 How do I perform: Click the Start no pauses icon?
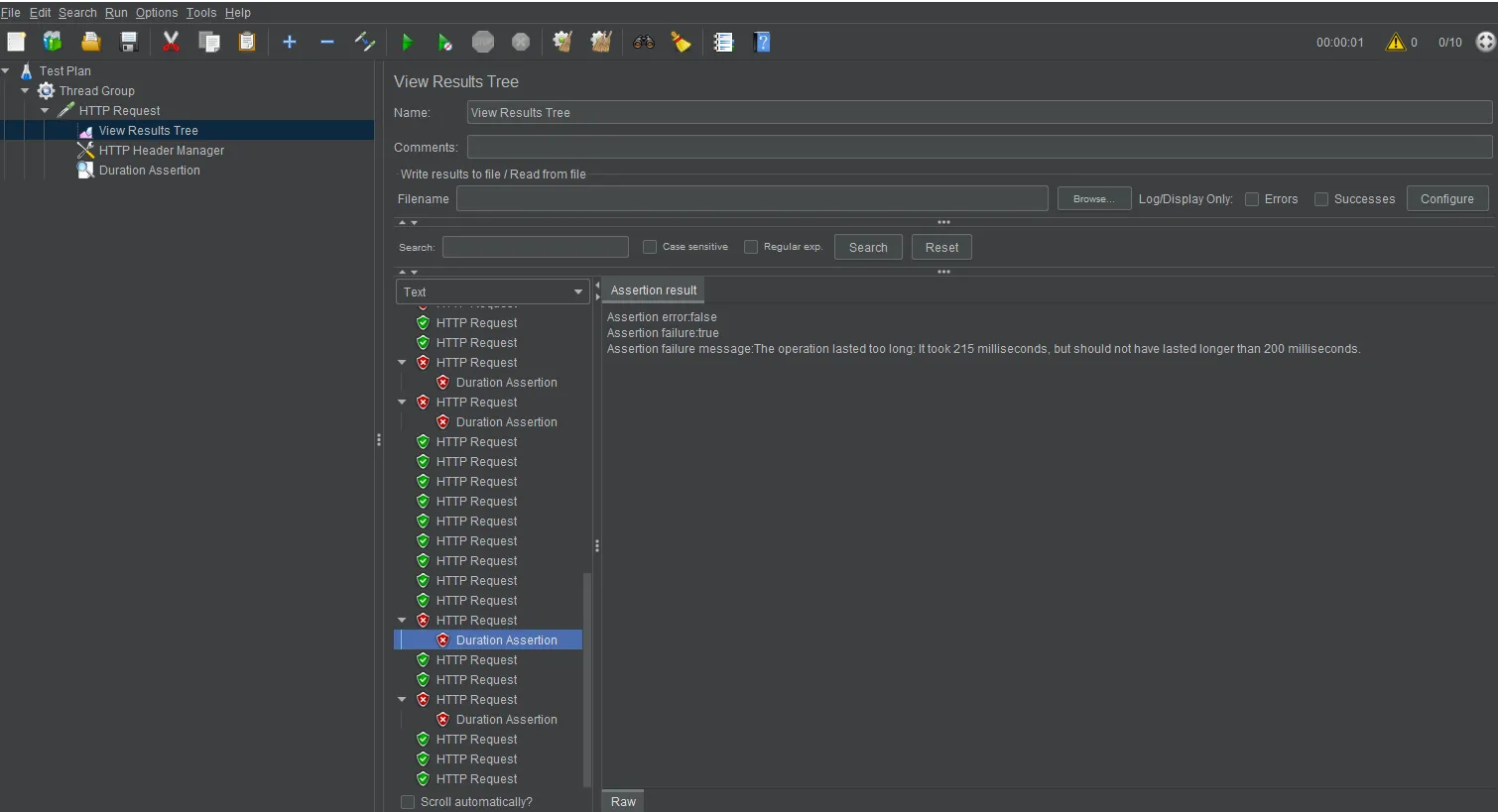click(x=444, y=42)
